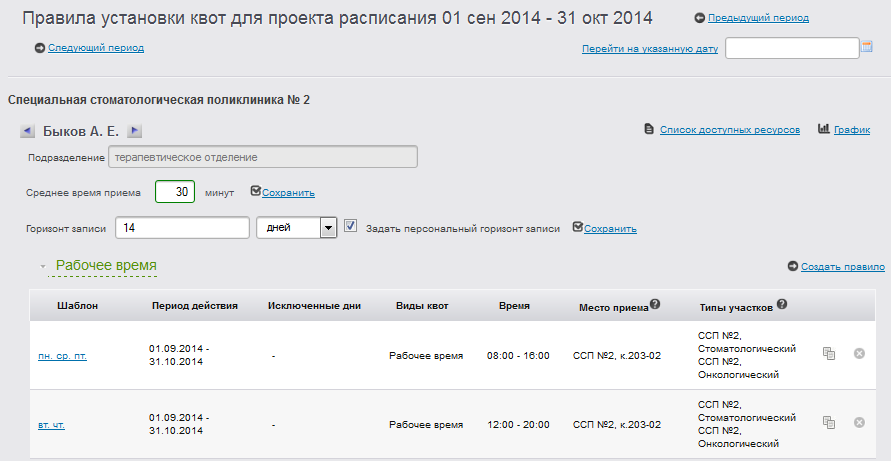Click the previous period arrow icon

(700, 18)
